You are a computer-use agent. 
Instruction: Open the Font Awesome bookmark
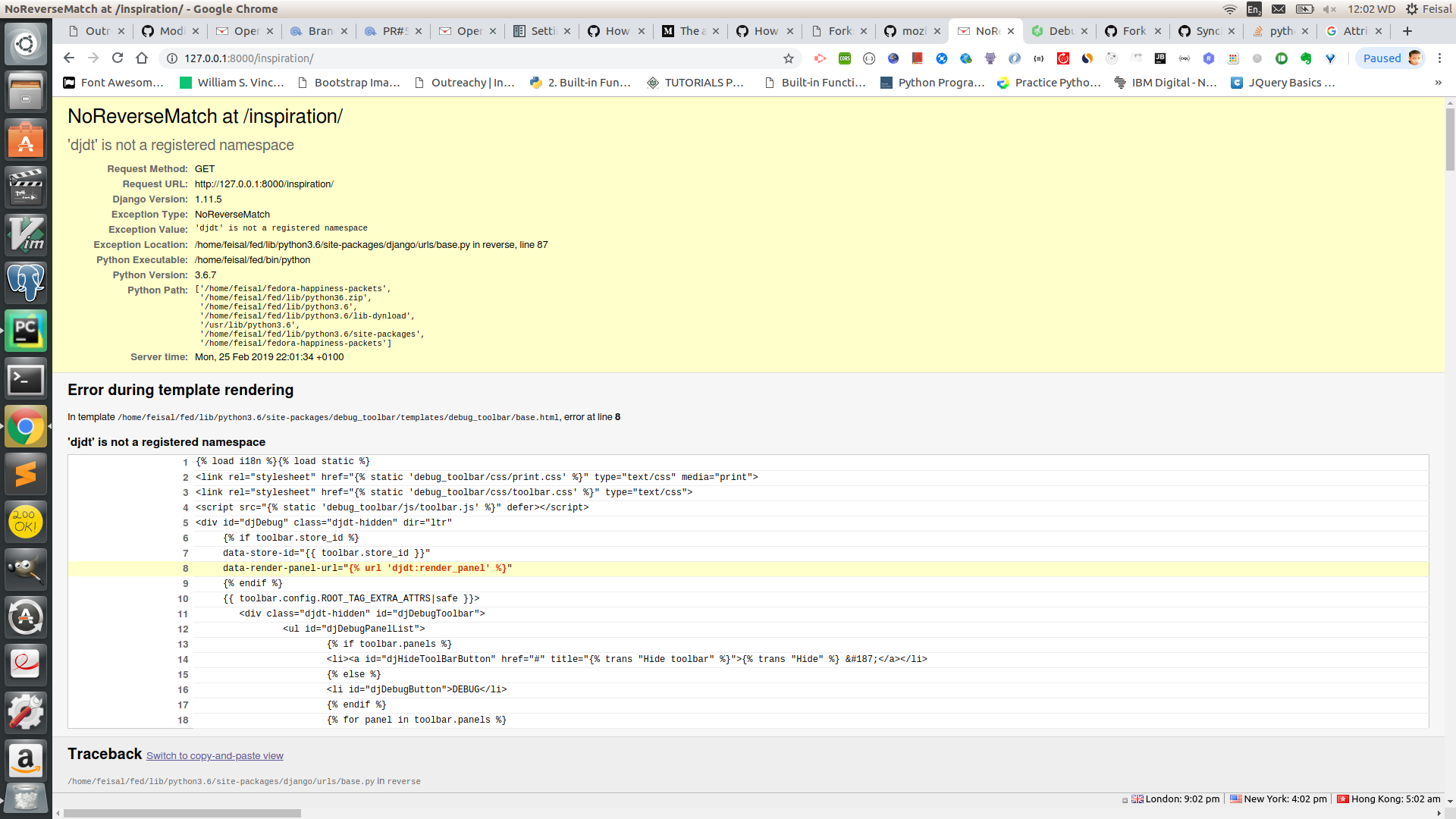click(x=114, y=83)
